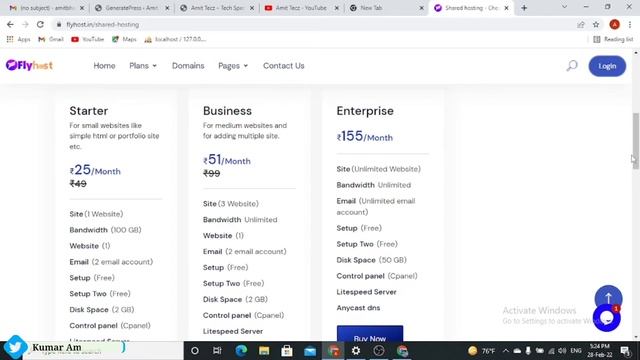Click the address bar URL field
The width and height of the screenshot is (640, 360).
pos(314,24)
